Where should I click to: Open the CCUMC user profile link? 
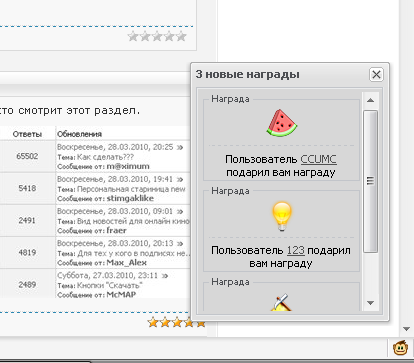[318, 159]
